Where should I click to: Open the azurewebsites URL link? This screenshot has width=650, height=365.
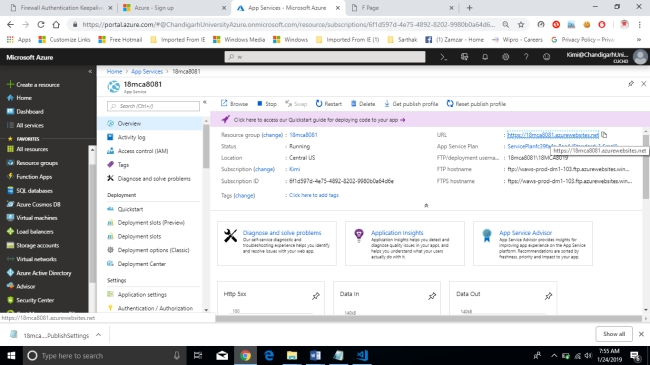(553, 135)
